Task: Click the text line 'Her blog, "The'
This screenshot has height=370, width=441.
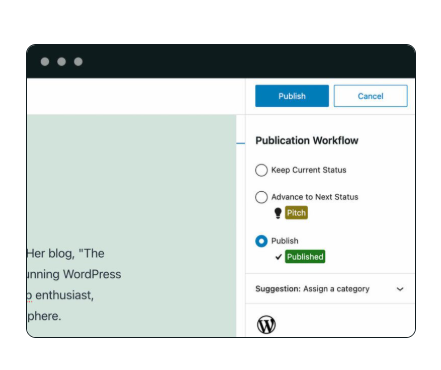Action: 66,253
